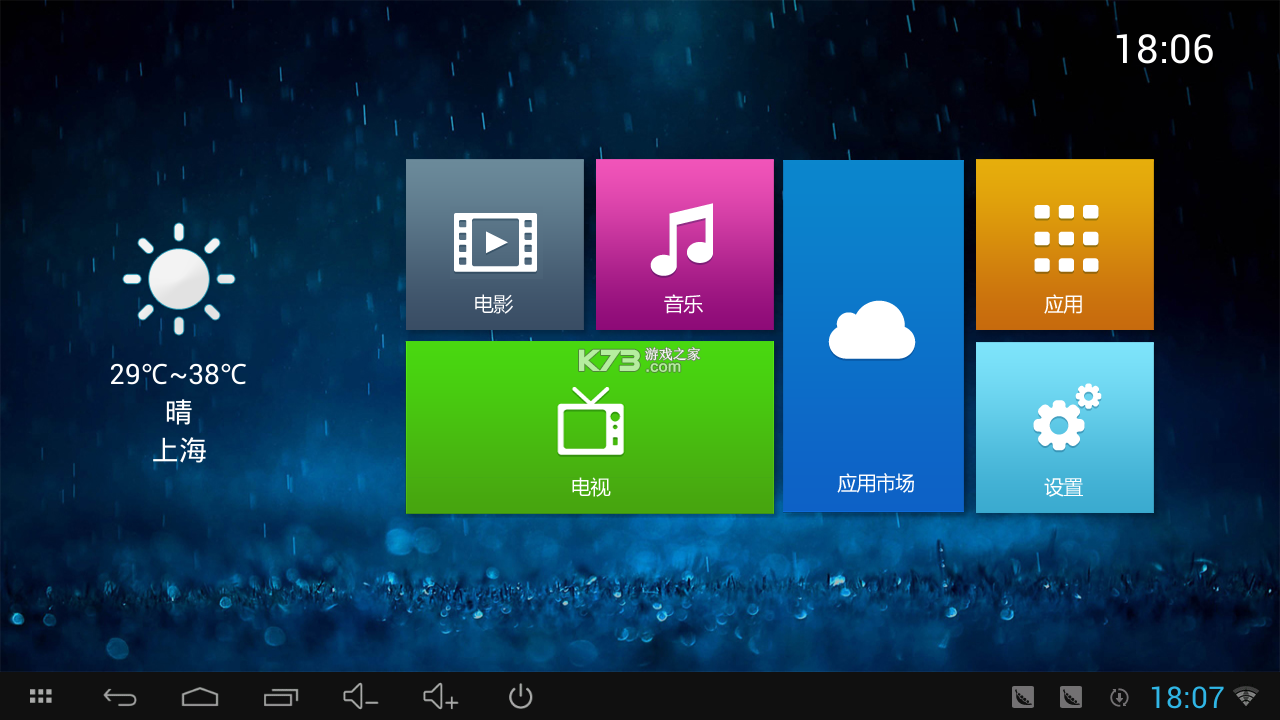Tap the Wi-Fi signal icon
Viewport: 1280px width, 720px height.
[x=1246, y=696]
